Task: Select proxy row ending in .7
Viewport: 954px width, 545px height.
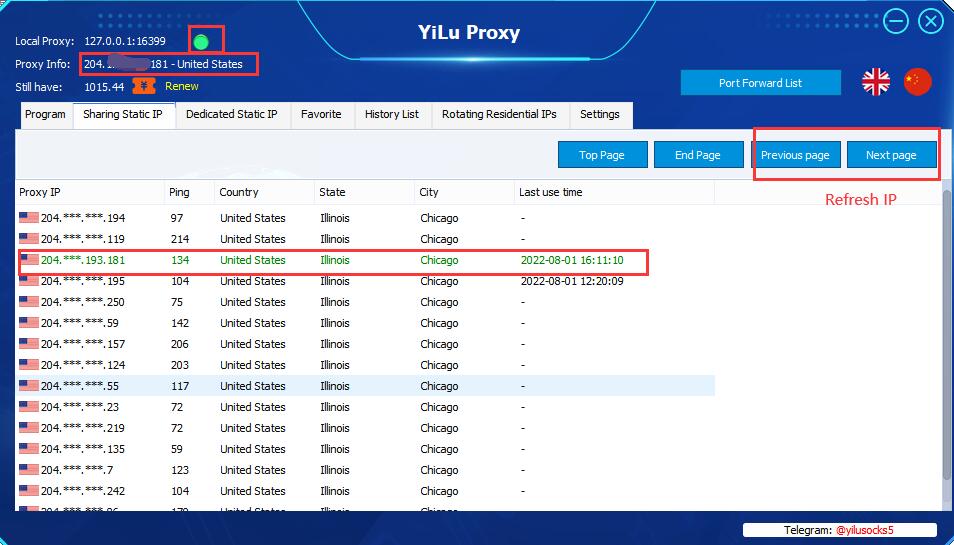Action: 365,470
